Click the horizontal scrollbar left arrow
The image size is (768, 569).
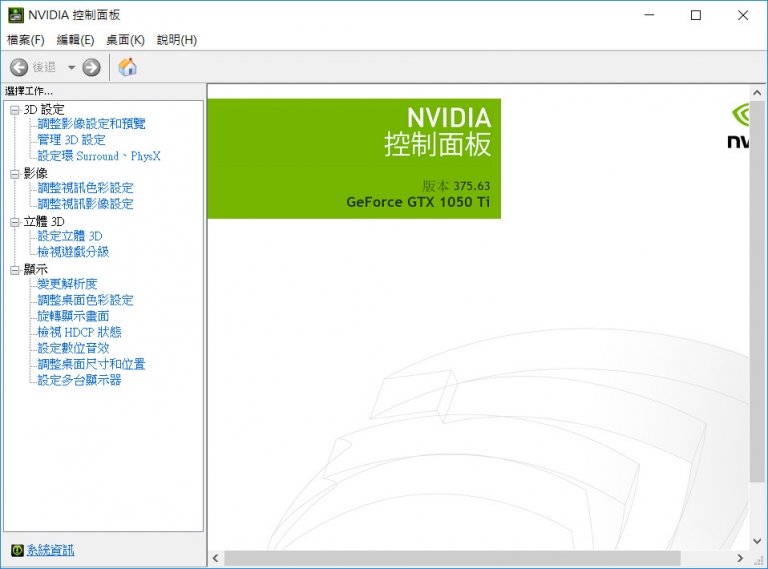216,558
